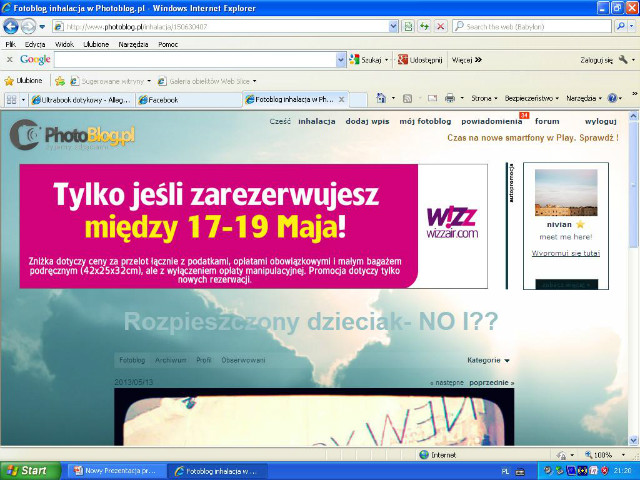Click the Wizz Air banner advertisement
The width and height of the screenshot is (640, 480).
click(x=253, y=226)
